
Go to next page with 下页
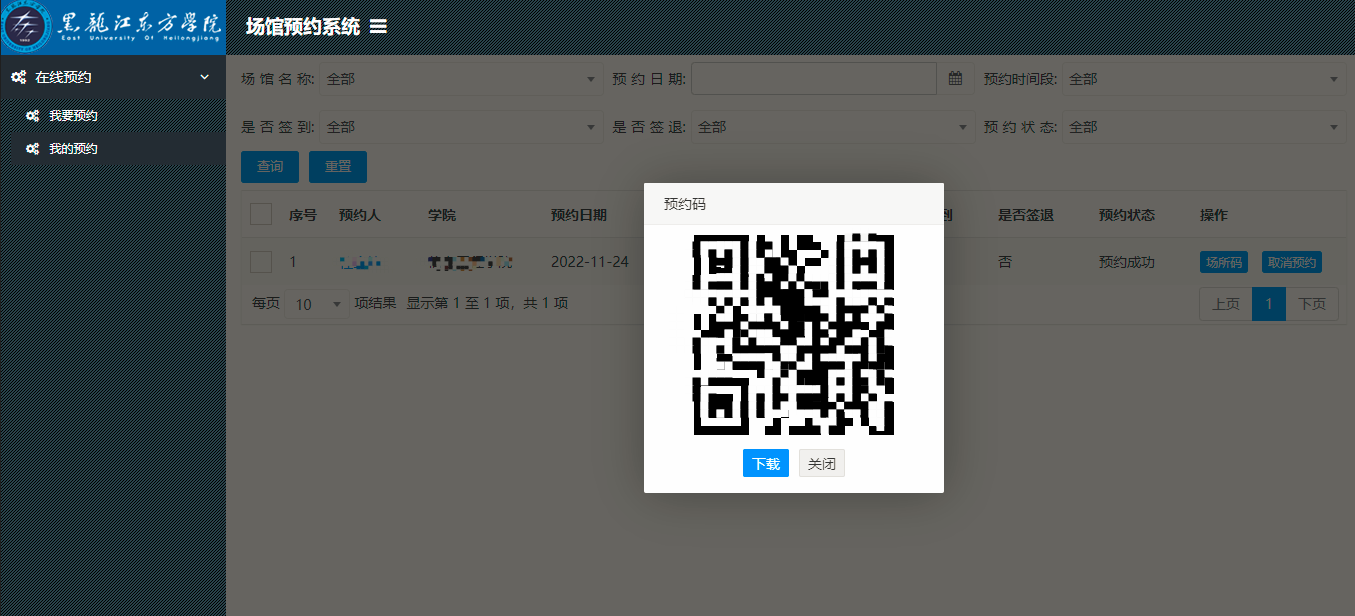coord(1312,304)
